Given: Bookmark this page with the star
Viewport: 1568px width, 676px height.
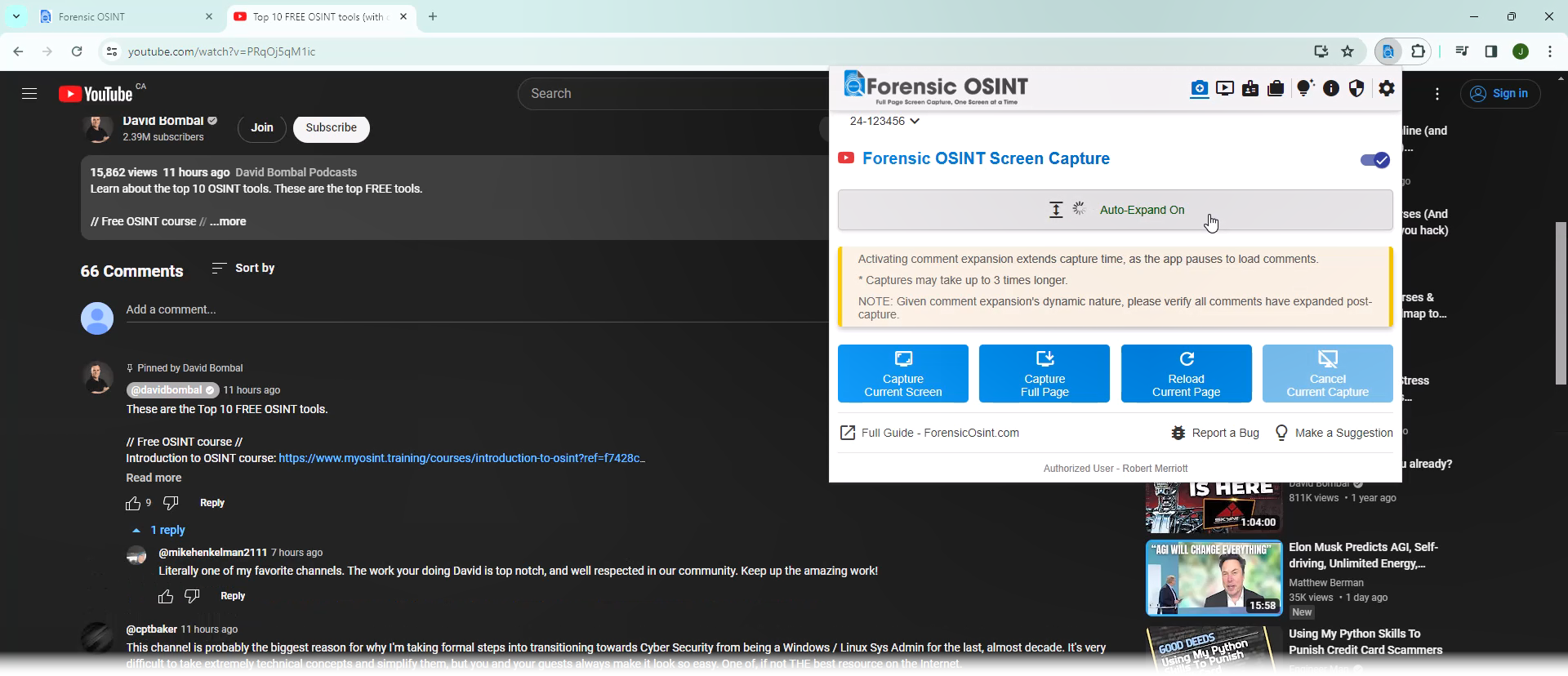Looking at the screenshot, I should click(1347, 51).
